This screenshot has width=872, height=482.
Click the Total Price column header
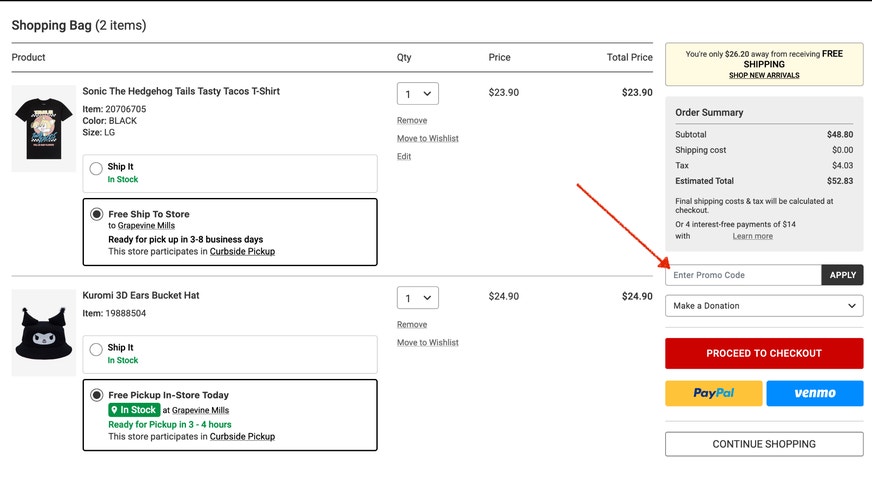630,57
